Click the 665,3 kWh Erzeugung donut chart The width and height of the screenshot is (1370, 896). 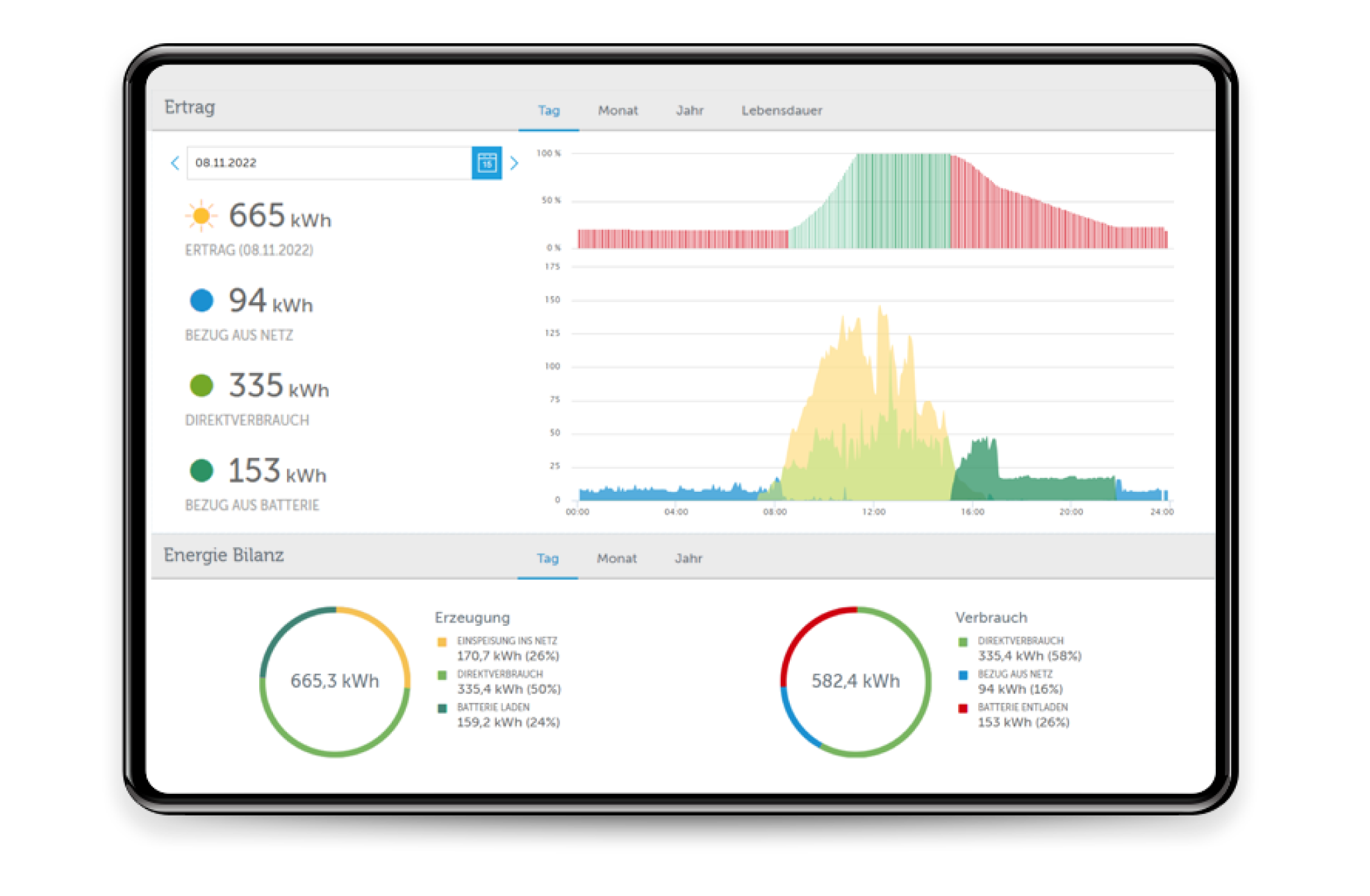(335, 681)
